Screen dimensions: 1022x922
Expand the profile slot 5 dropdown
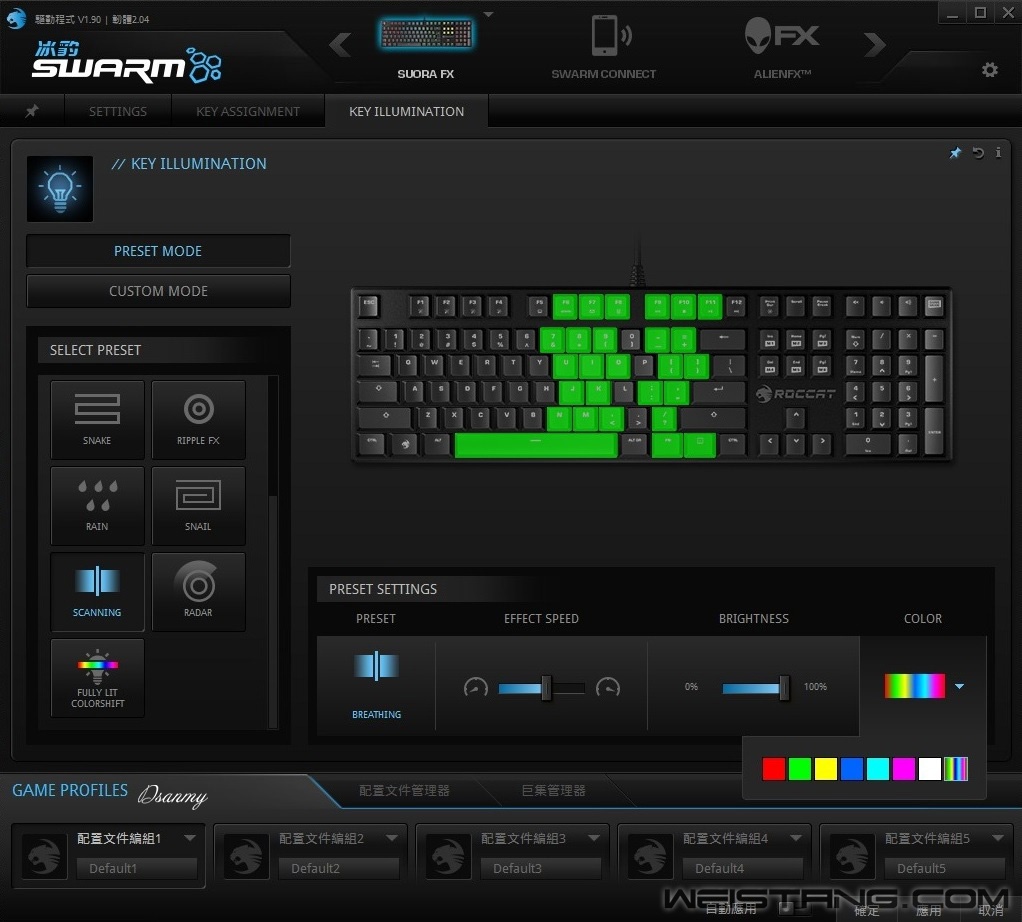(x=998, y=838)
